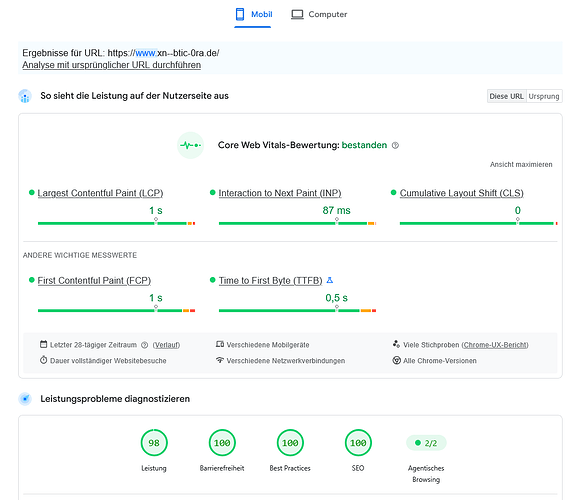Select the Diese URL toggle option
The image size is (579, 500).
pyautogui.click(x=506, y=96)
